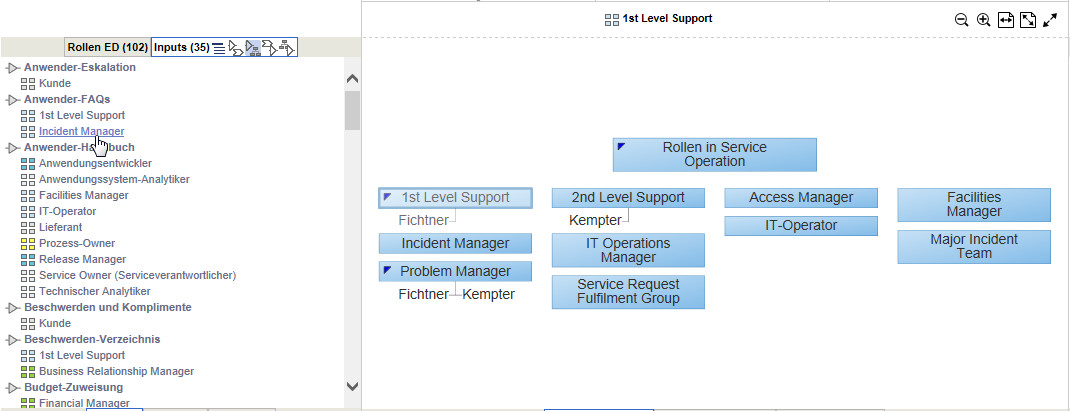Select the Service Request Fulfilment Group box
The image size is (1070, 411).
coord(628,292)
